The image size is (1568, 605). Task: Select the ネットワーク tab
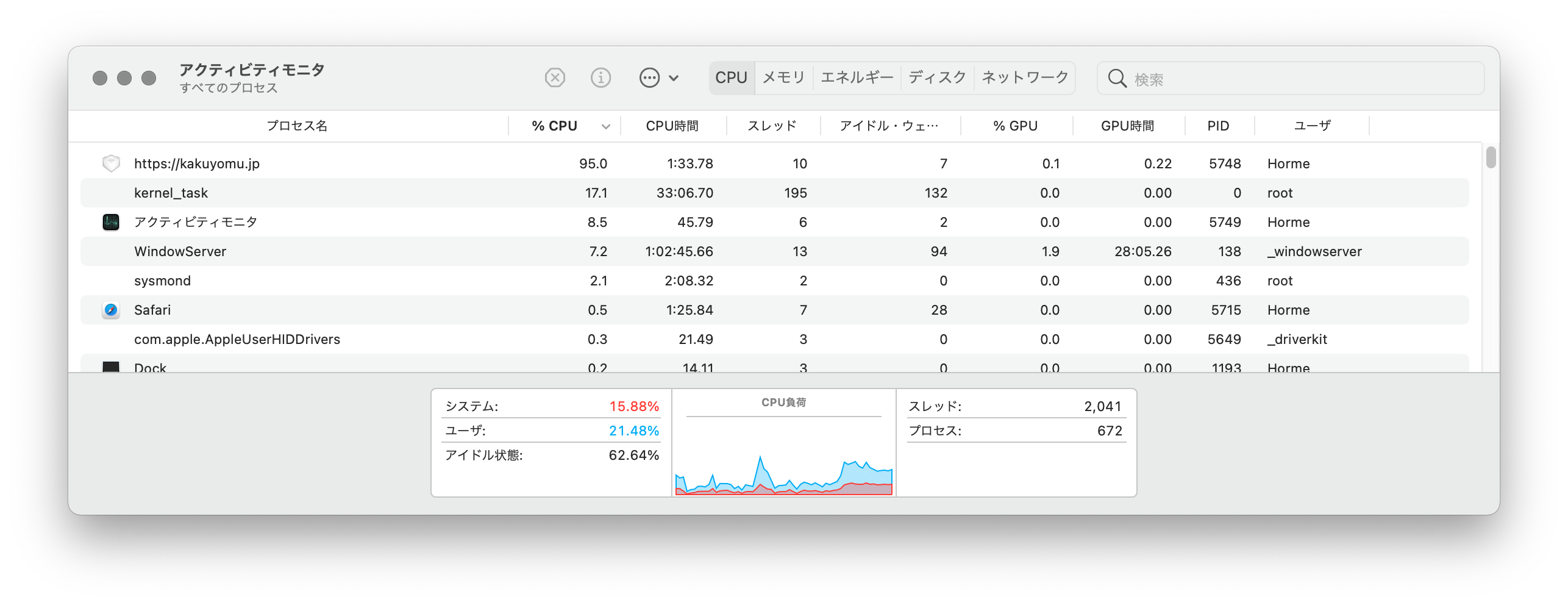point(1024,77)
